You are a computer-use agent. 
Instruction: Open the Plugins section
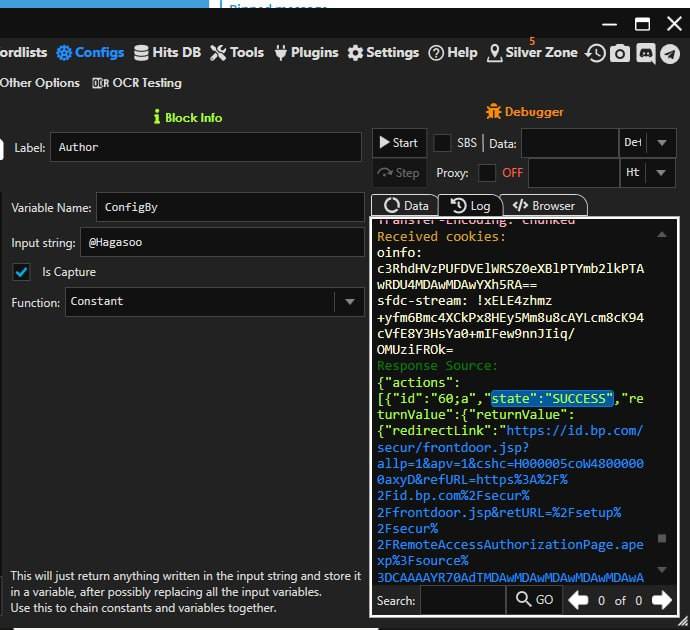tap(305, 52)
